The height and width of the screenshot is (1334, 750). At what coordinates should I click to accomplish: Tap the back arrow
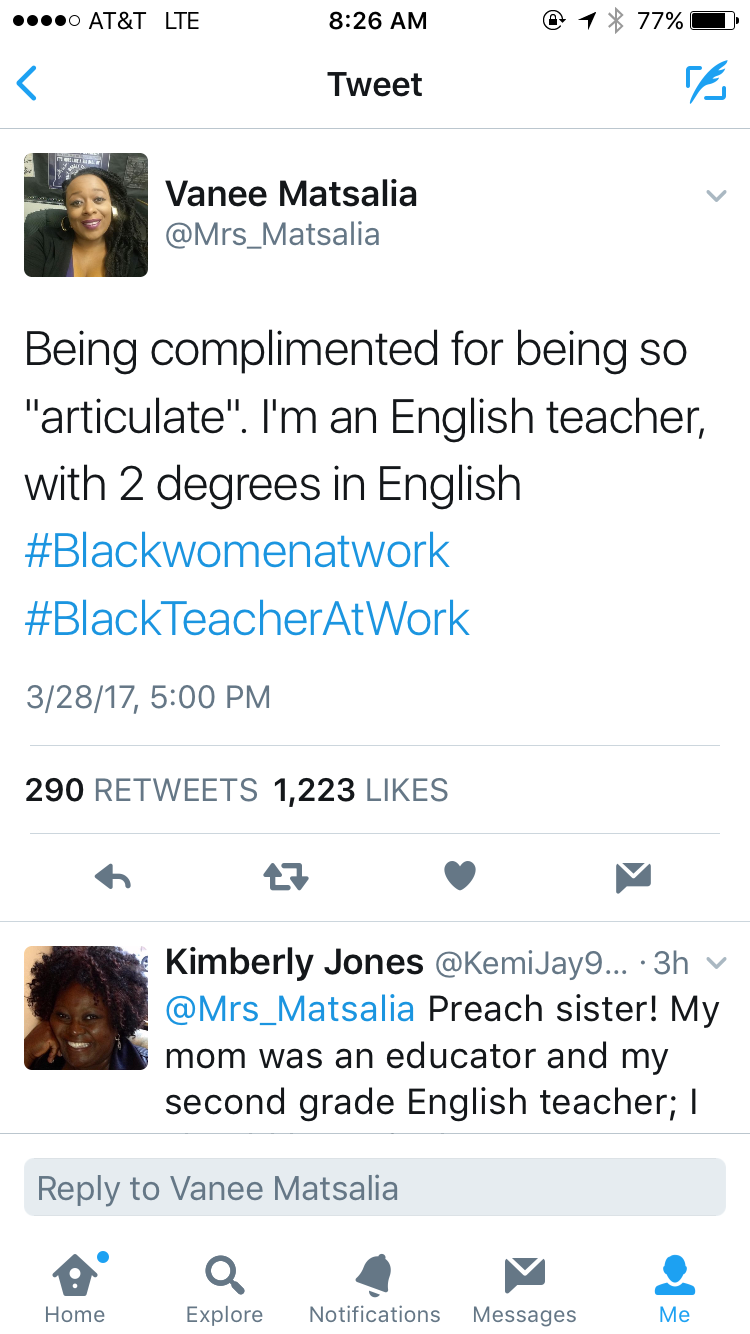click(28, 84)
